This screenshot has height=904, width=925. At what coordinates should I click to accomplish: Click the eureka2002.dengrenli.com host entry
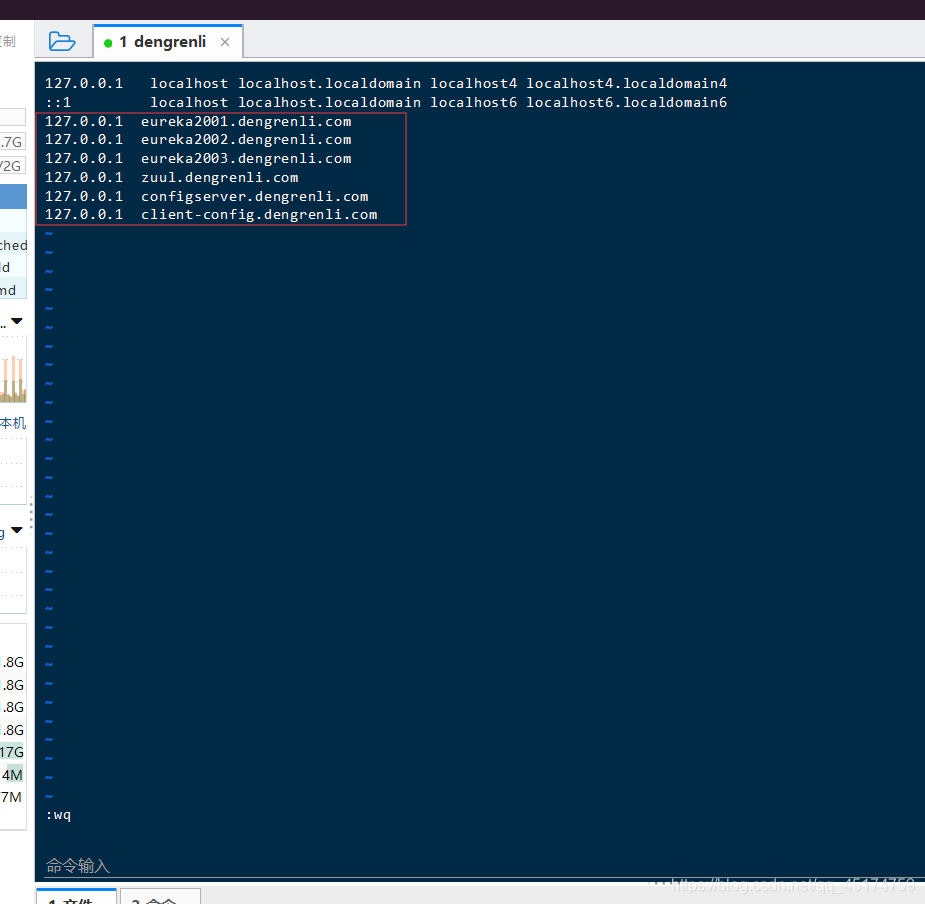tap(246, 140)
